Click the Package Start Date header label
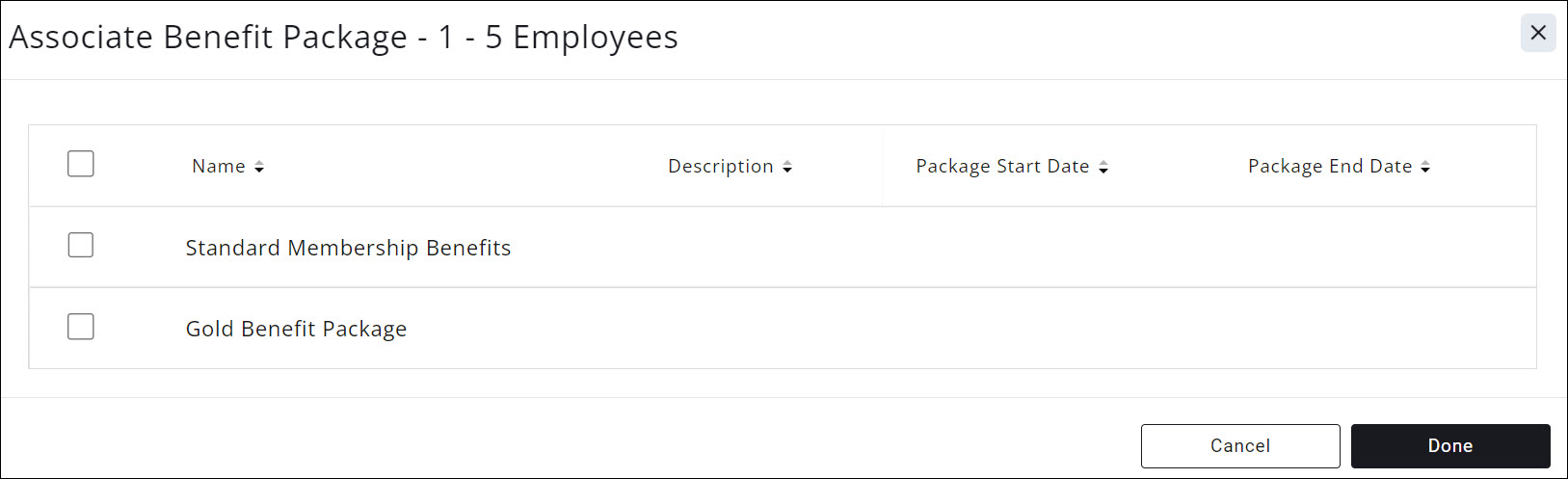Viewport: 1568px width, 479px height. pyautogui.click(x=1002, y=167)
